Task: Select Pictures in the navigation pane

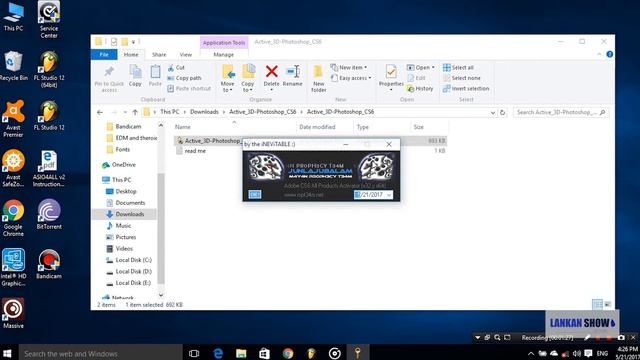Action: [121, 237]
